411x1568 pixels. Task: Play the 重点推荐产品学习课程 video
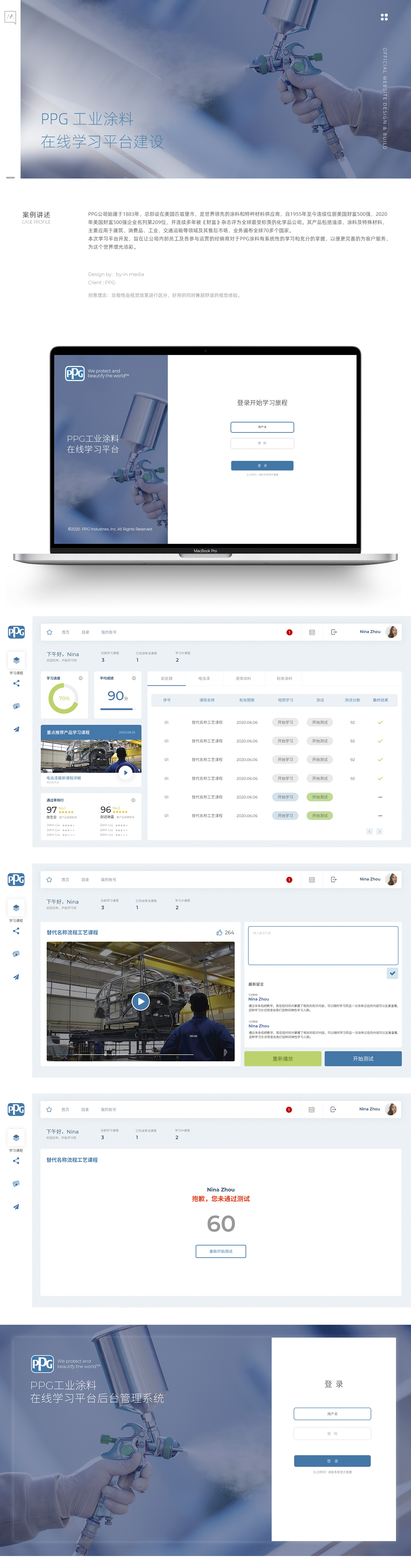click(125, 772)
